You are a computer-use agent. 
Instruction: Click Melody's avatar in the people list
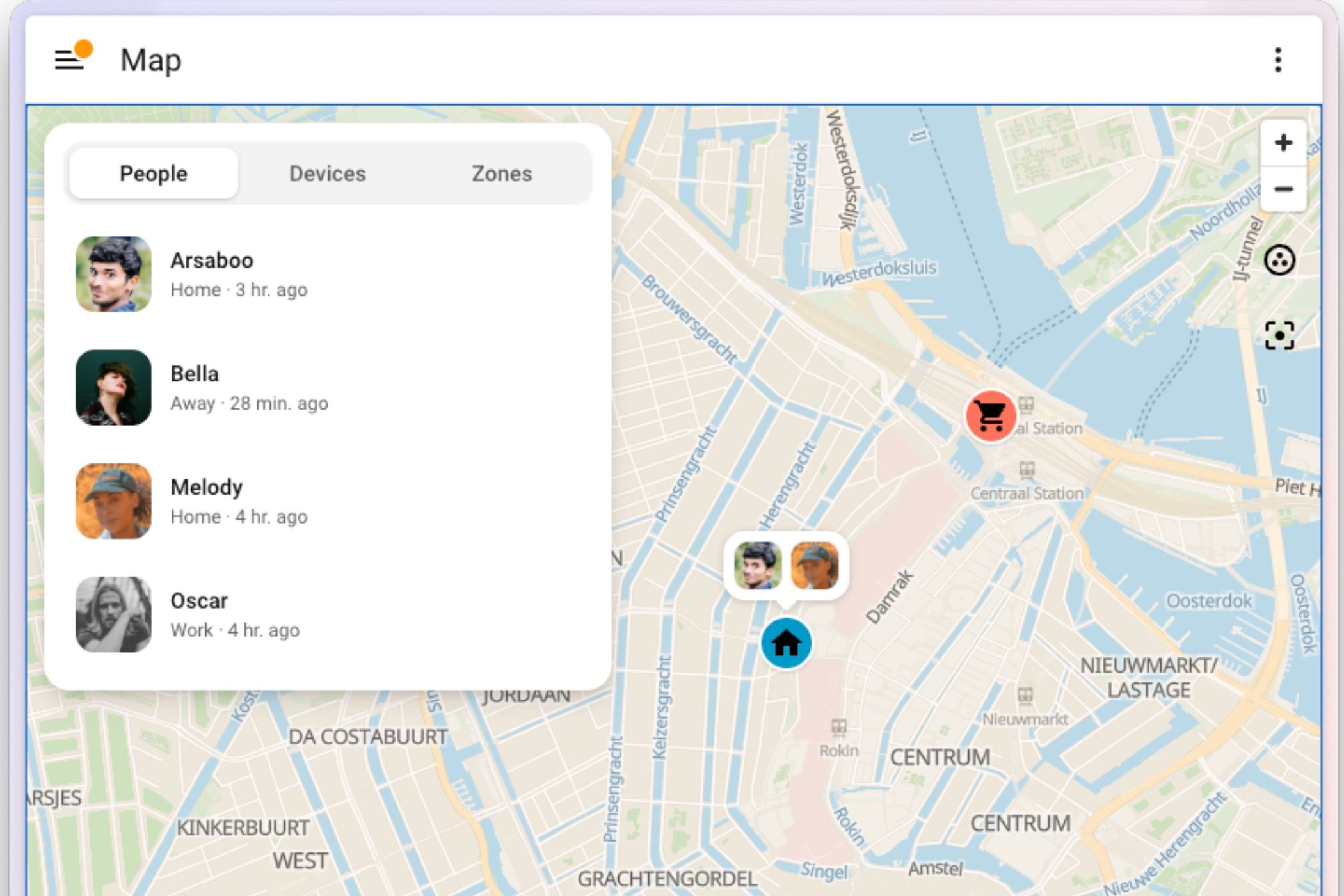[113, 501]
